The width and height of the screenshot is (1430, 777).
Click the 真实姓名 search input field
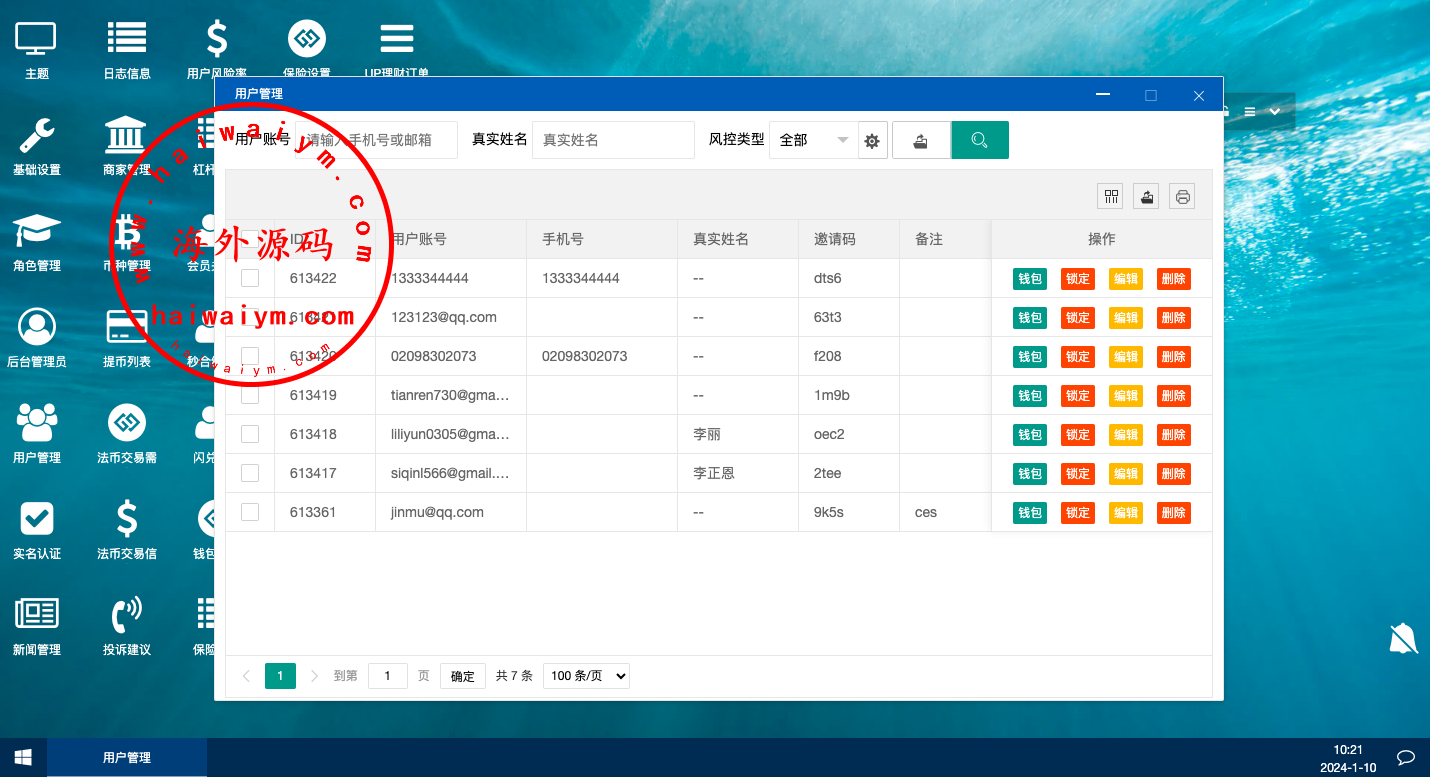pos(613,140)
